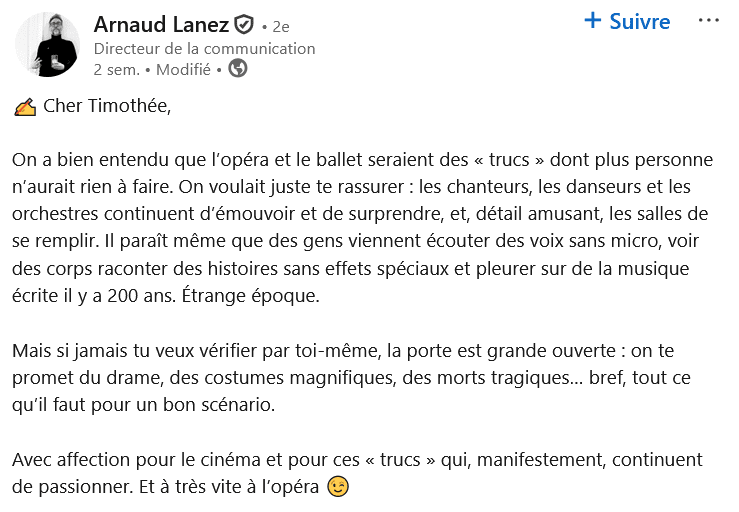Screen dimensions: 739x512
Task: Open Arnaud Lanez's profile photo
Action: point(47,46)
